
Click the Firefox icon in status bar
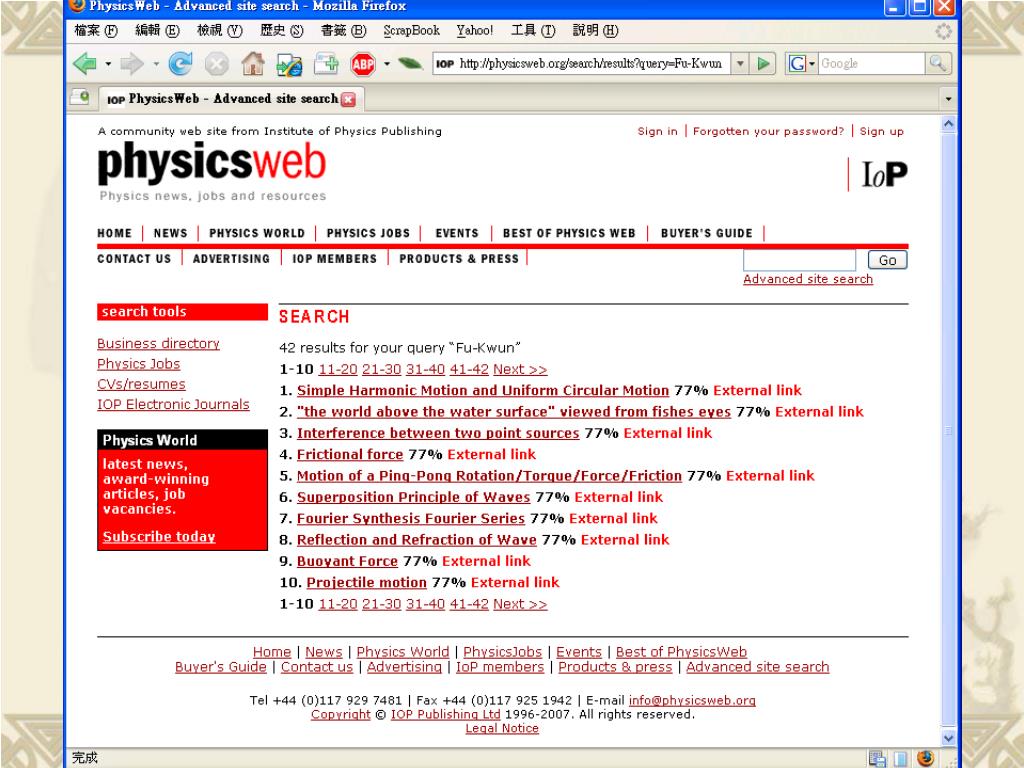pos(925,758)
